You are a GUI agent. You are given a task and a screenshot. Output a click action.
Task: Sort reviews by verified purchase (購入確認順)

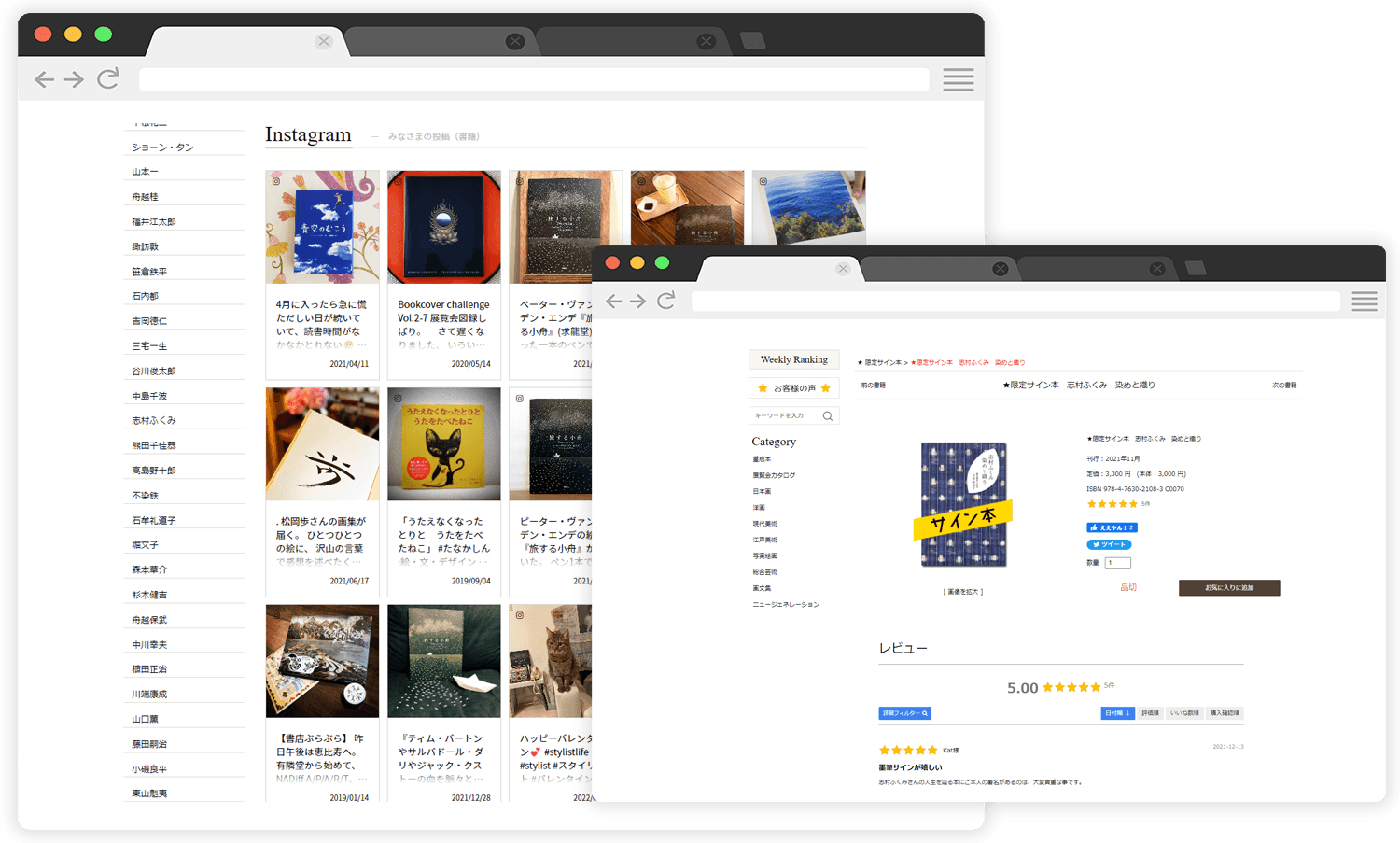1225,713
